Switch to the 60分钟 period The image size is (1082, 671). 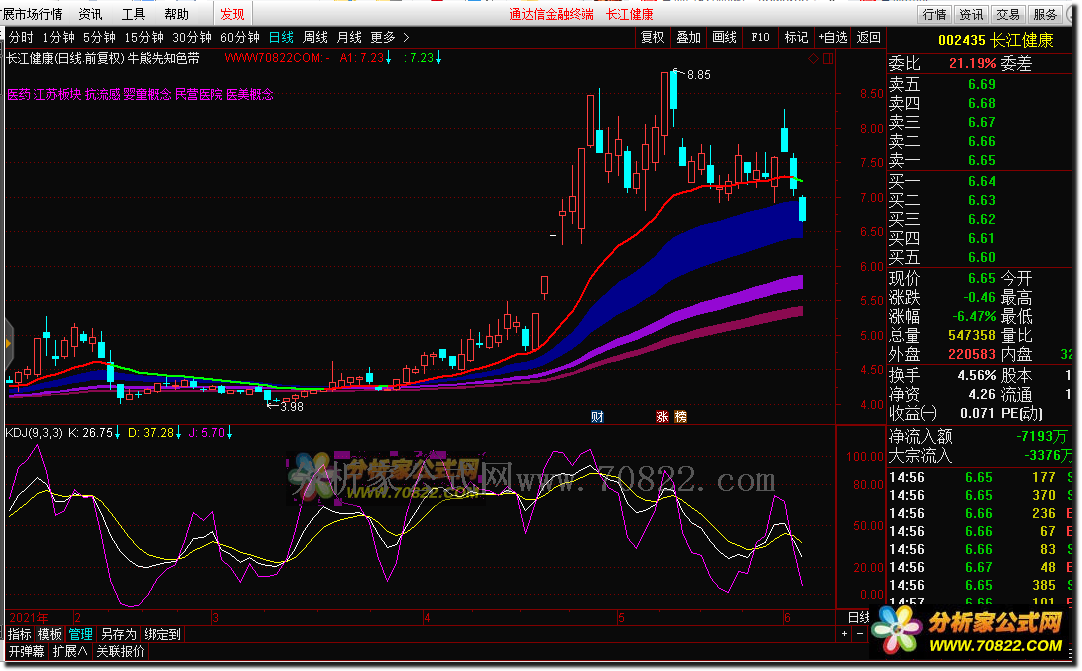[239, 37]
